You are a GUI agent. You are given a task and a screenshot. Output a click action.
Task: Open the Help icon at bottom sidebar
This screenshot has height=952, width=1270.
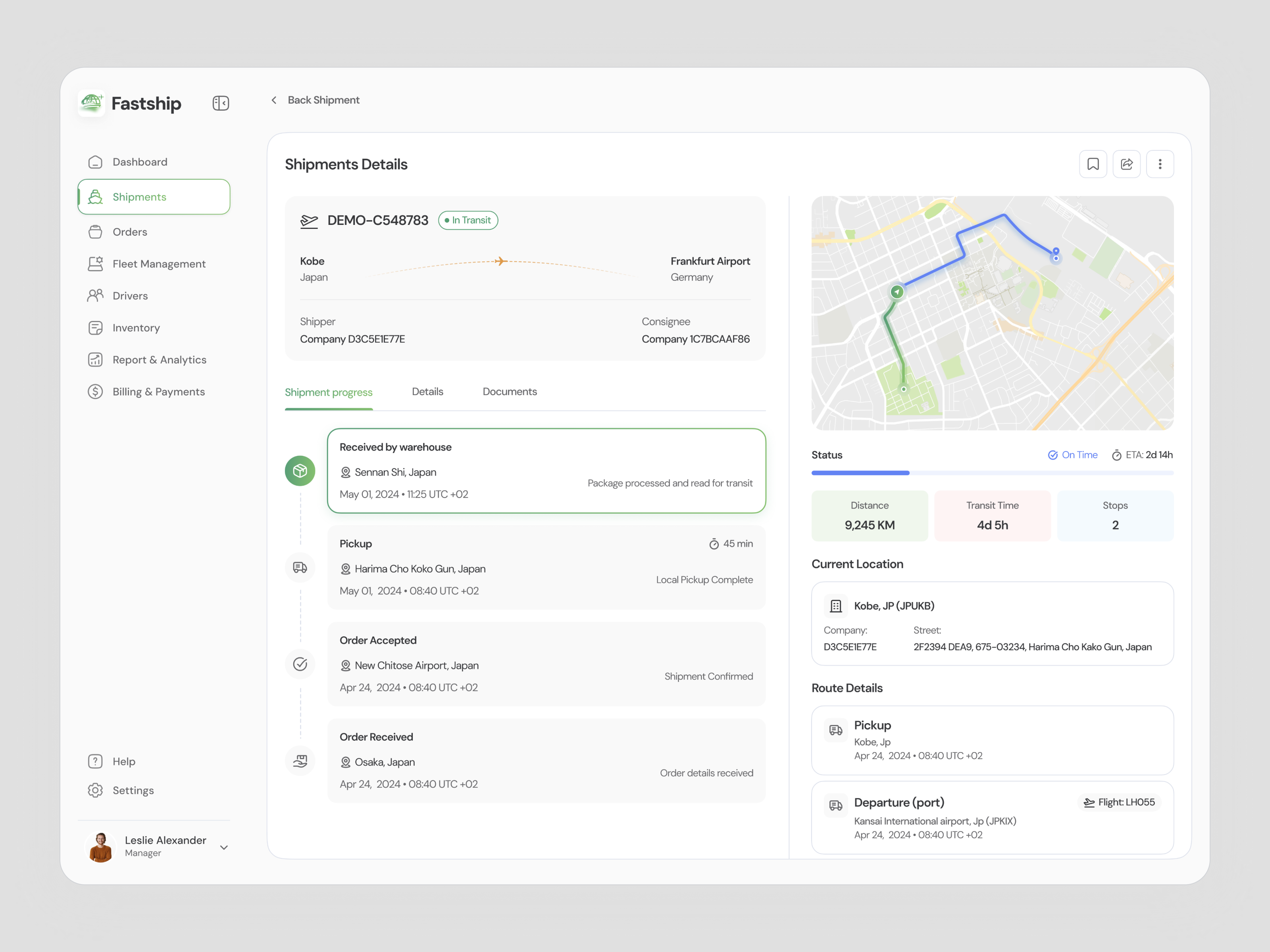click(x=95, y=761)
